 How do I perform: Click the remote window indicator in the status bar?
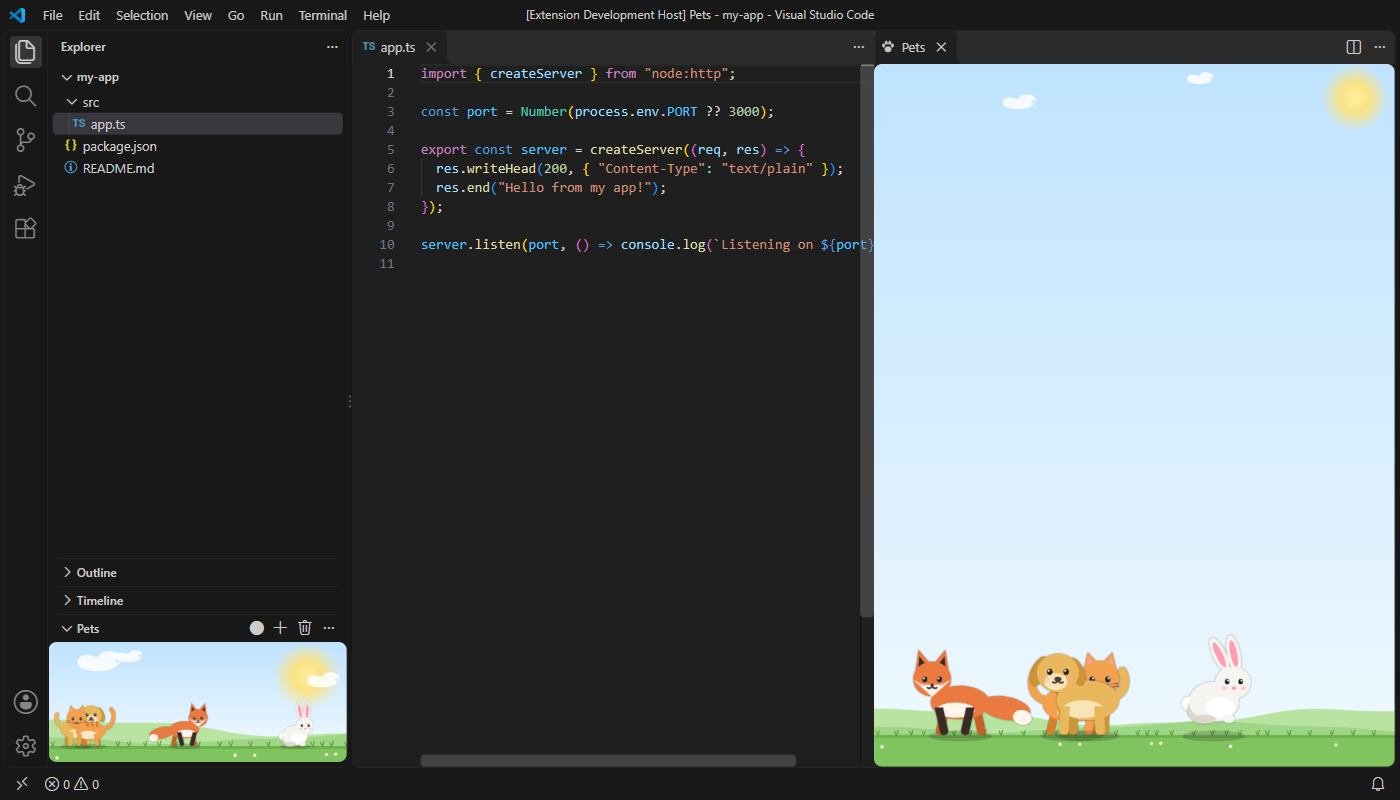pyautogui.click(x=22, y=784)
